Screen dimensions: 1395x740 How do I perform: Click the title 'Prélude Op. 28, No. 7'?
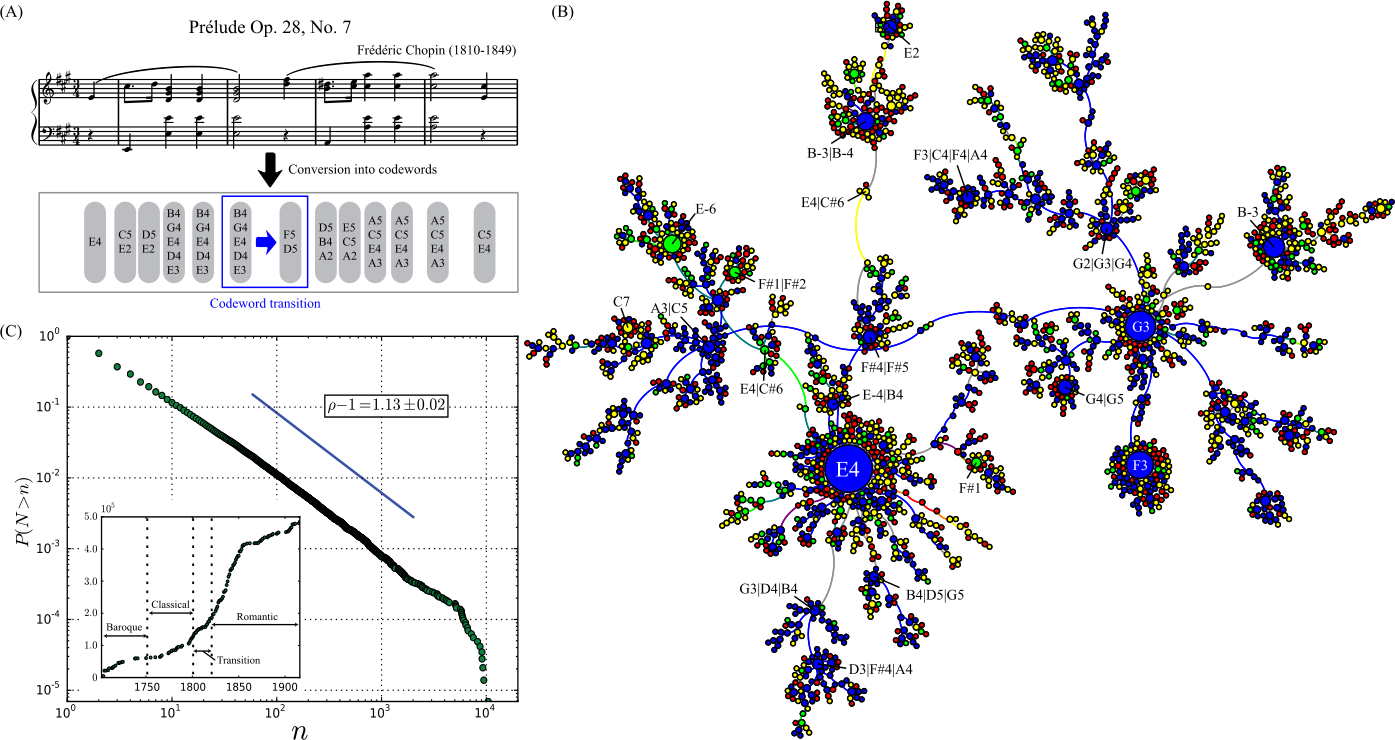pyautogui.click(x=272, y=26)
